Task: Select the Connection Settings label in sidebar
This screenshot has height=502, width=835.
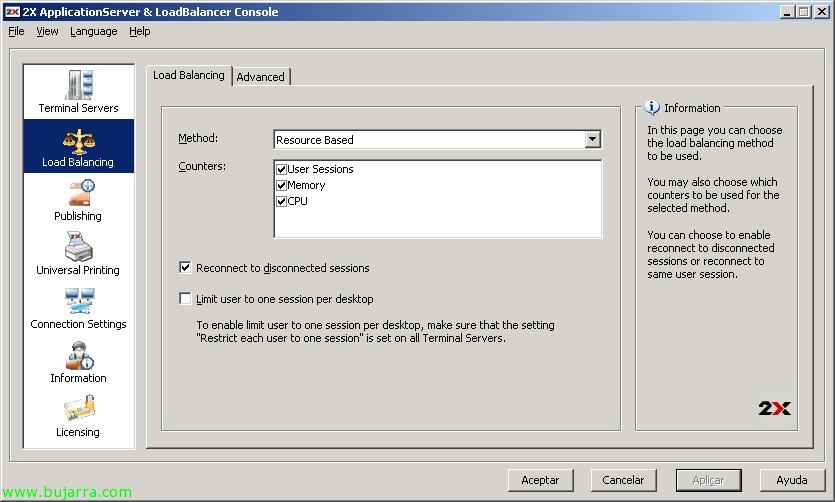Action: coord(78,324)
